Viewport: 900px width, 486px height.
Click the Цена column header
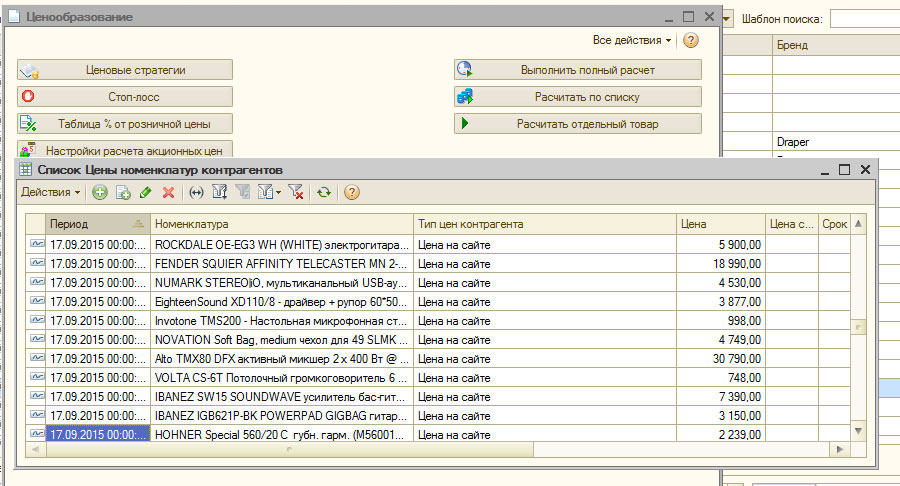pos(721,224)
